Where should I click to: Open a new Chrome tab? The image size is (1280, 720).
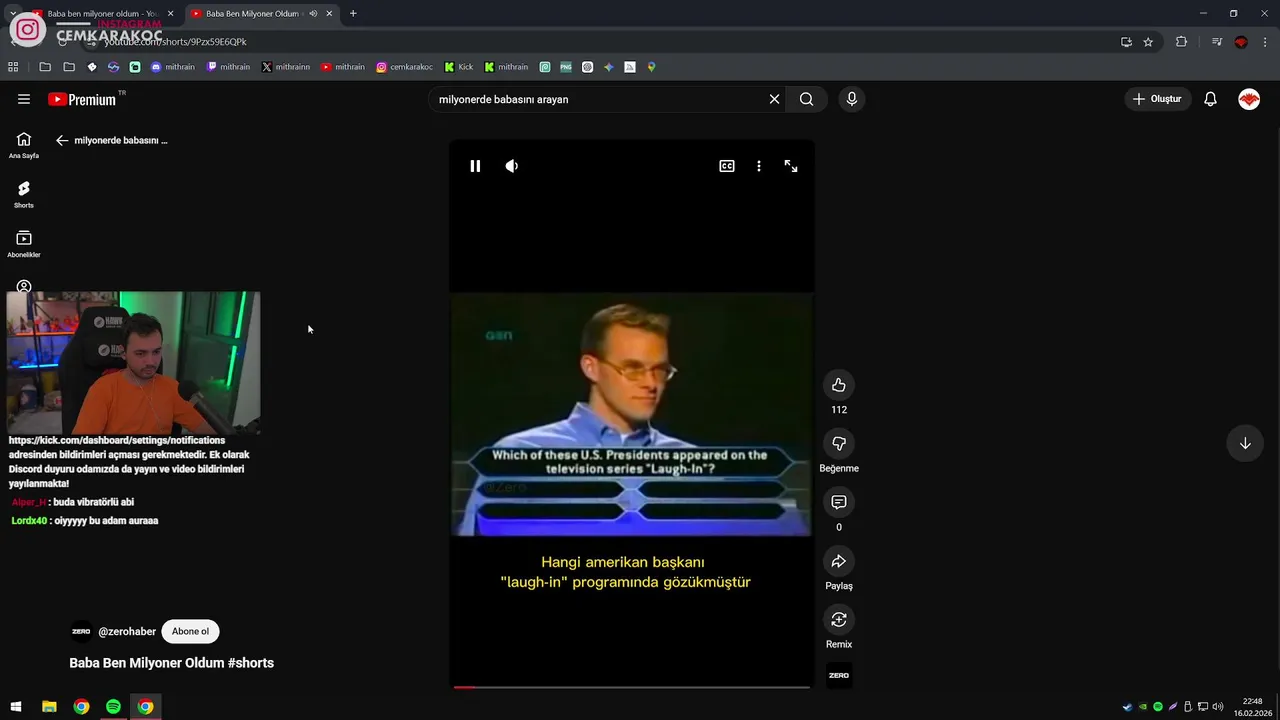coord(353,14)
